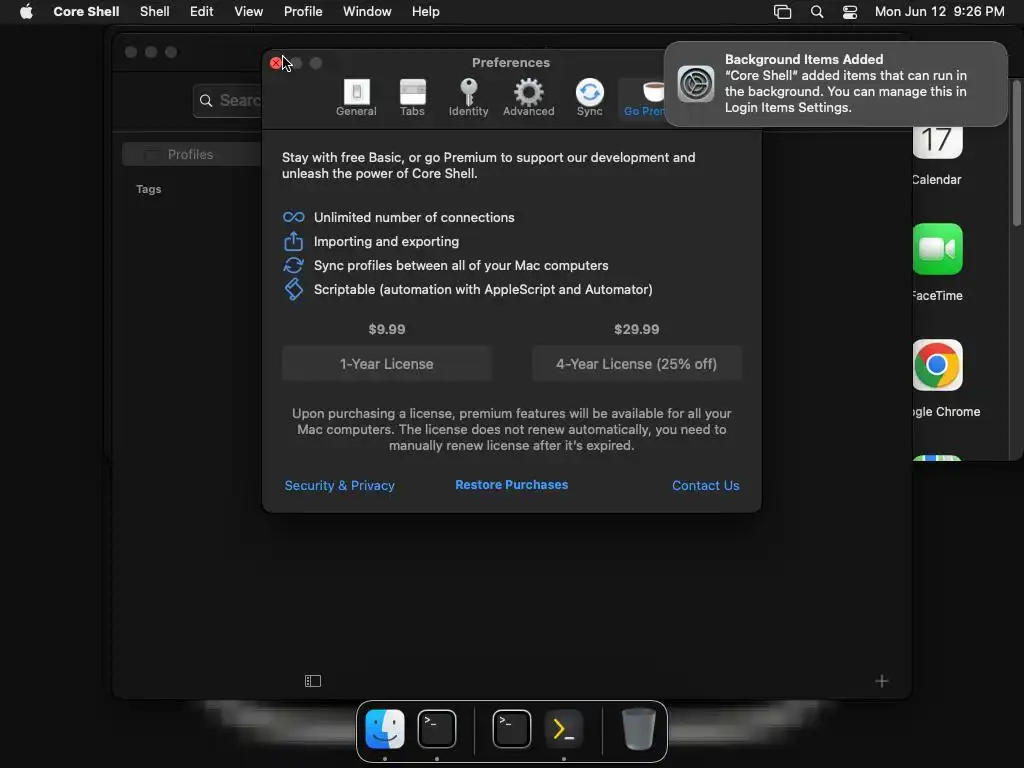Open the Core Shell yellow prompt Dock icon

click(563, 729)
